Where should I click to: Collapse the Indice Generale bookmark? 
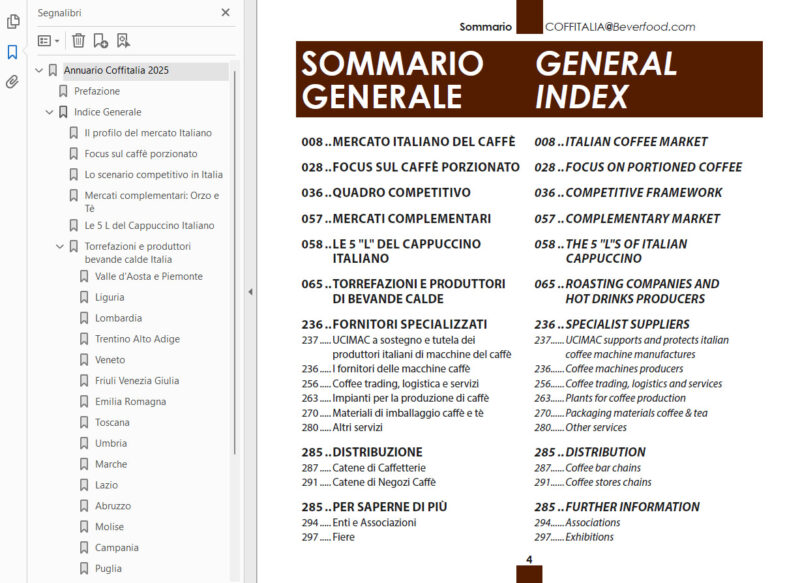pos(48,114)
